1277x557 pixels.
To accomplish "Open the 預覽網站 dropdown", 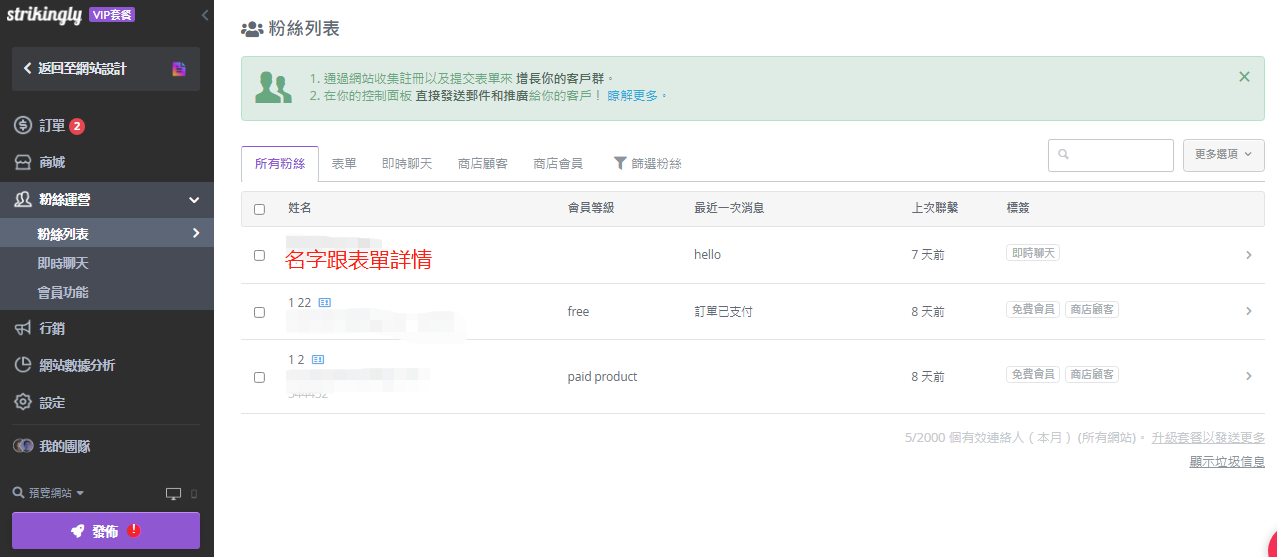I will [48, 493].
